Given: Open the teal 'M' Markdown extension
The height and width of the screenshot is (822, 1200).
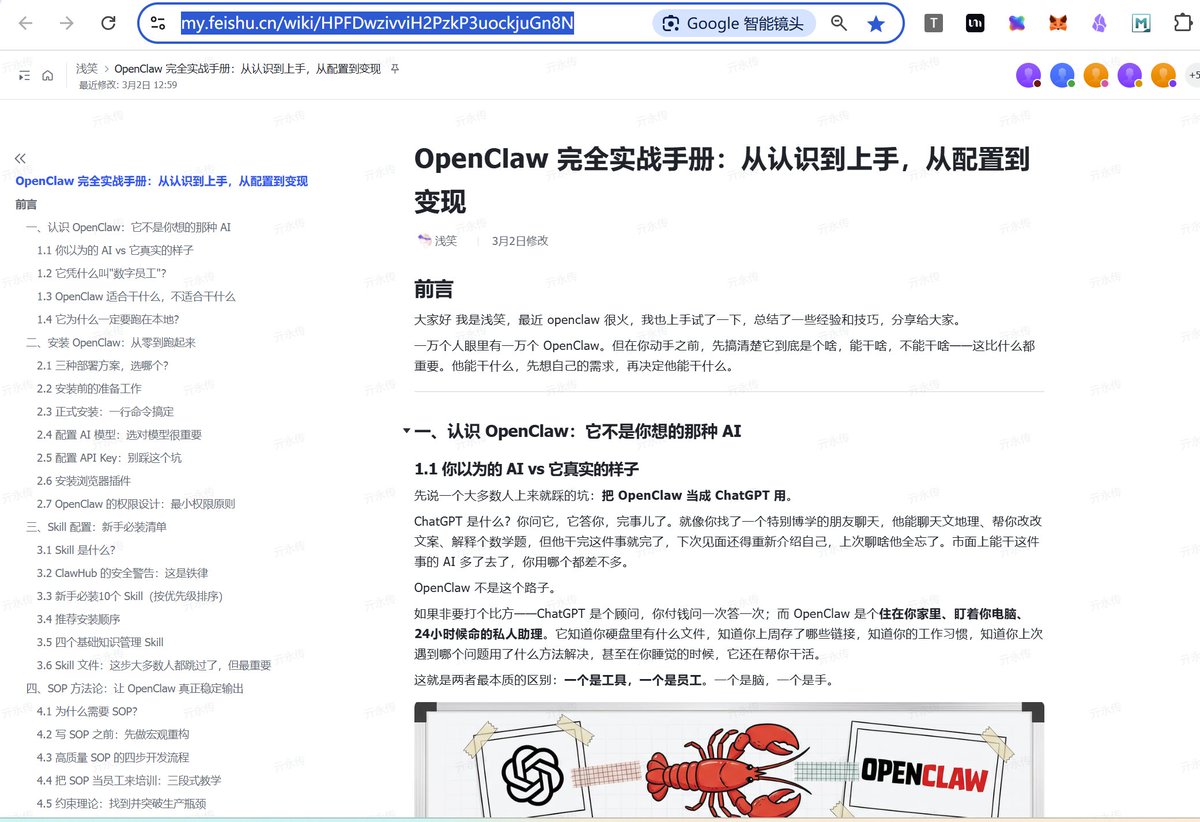Looking at the screenshot, I should pyautogui.click(x=1141, y=21).
